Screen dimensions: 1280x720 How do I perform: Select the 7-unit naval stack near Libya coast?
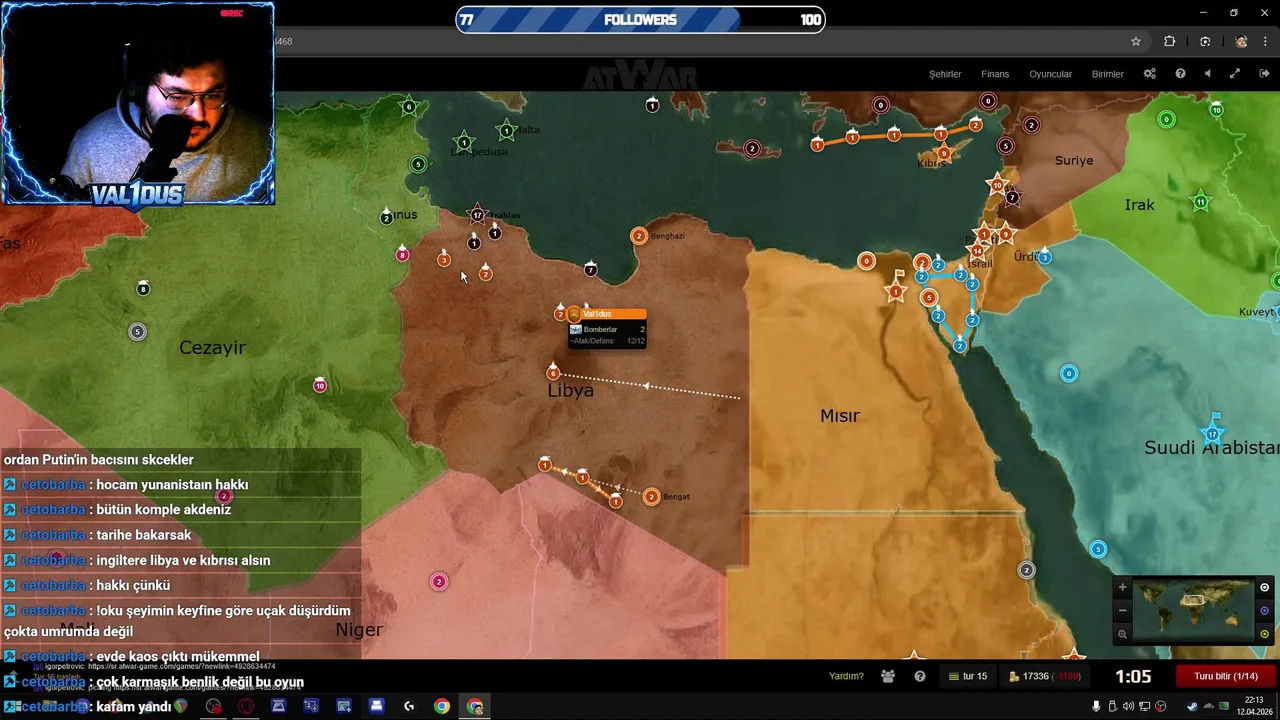pyautogui.click(x=591, y=269)
